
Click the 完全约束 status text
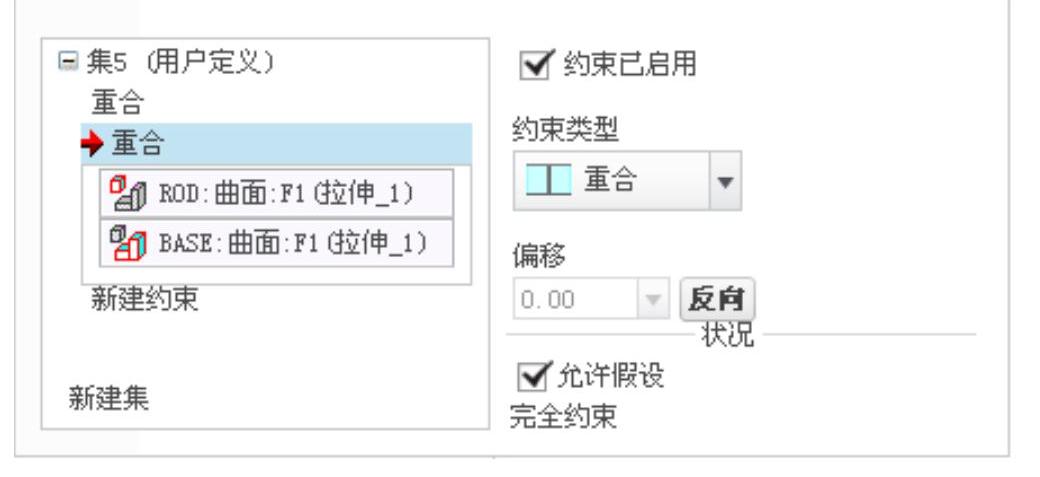point(563,417)
